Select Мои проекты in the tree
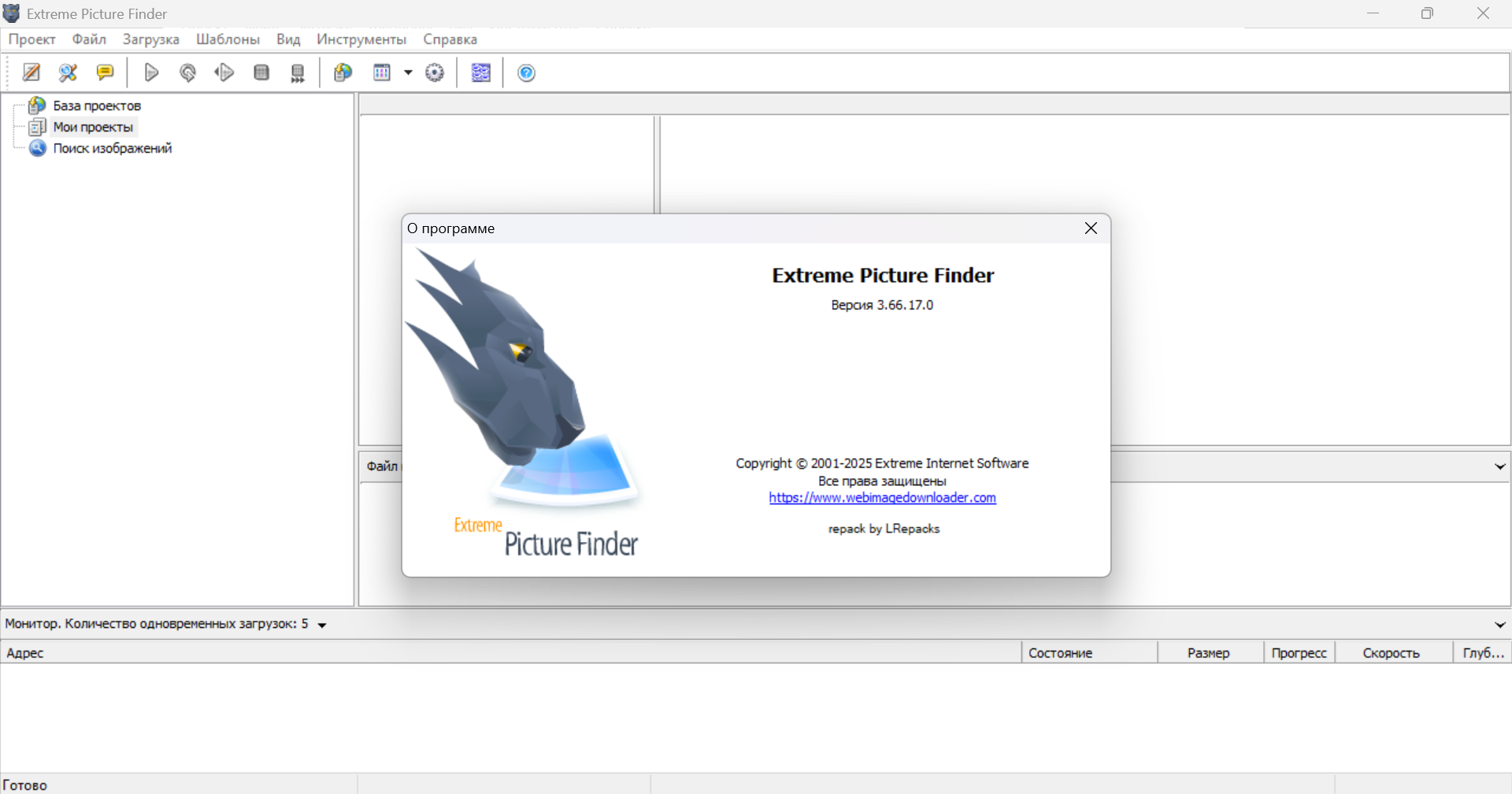Screen dimensions: 1512x794 click(x=93, y=127)
